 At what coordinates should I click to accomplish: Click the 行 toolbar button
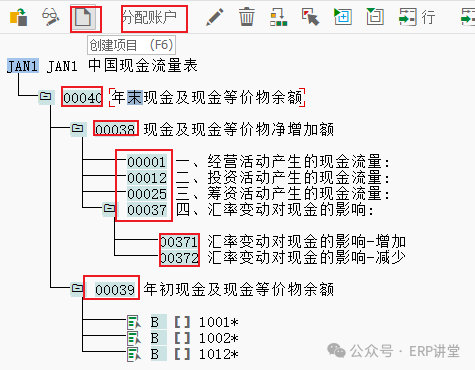(417, 17)
